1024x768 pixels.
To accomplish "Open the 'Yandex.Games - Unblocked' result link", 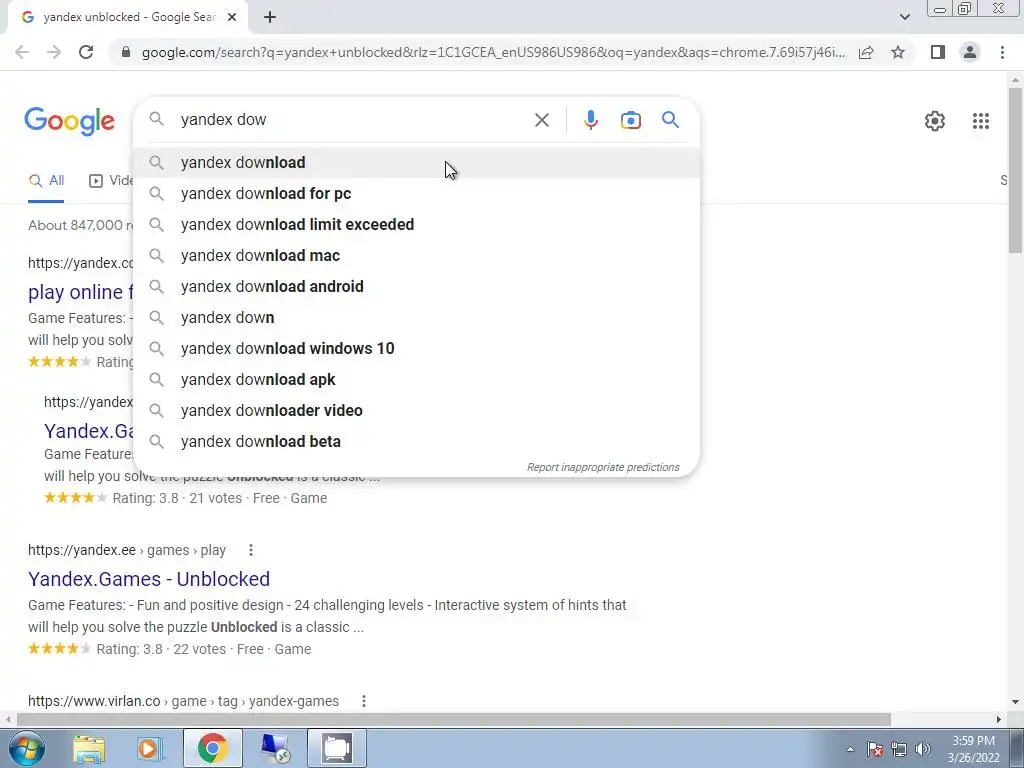I will tap(149, 579).
